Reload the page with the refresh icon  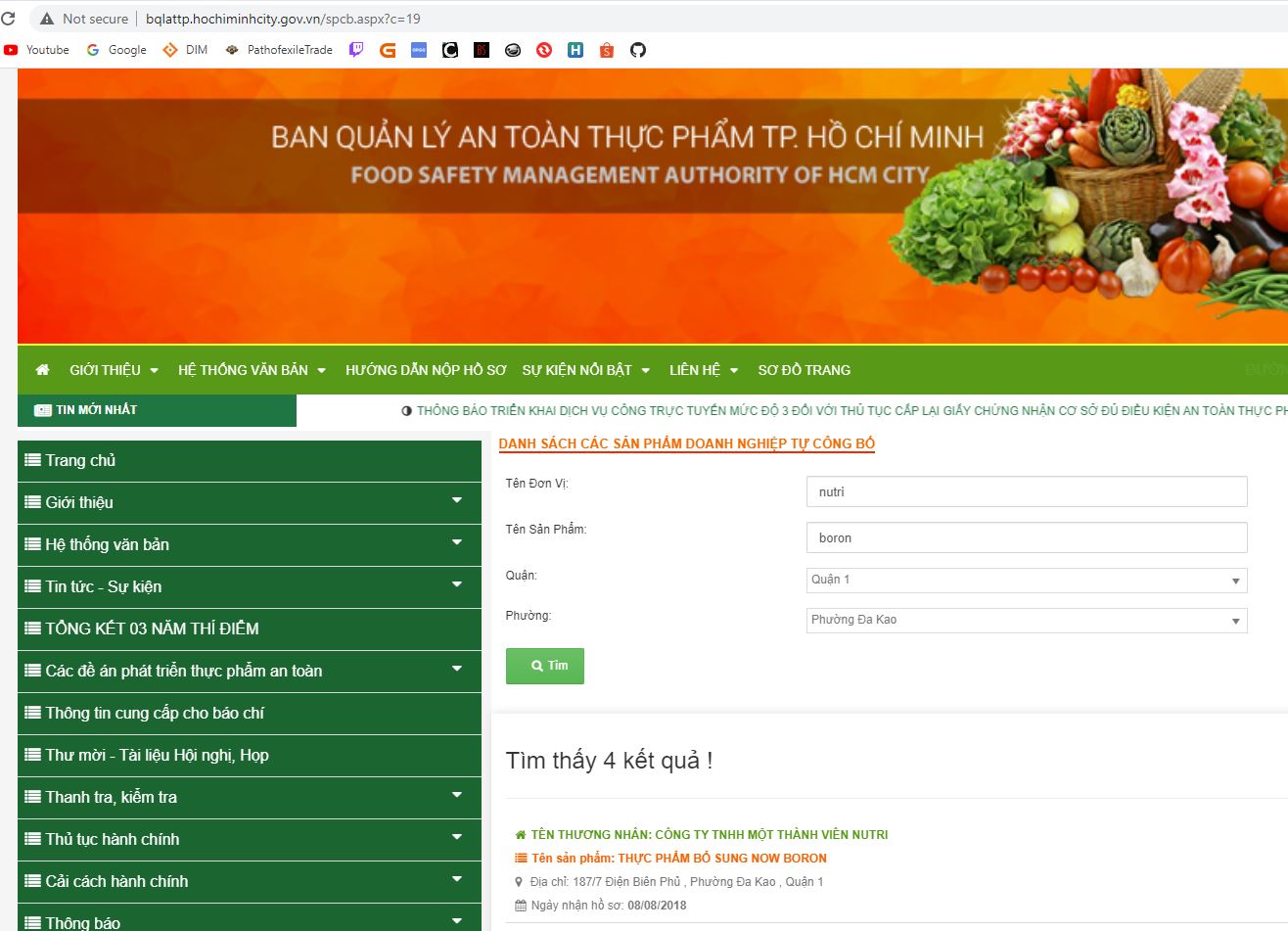9,19
